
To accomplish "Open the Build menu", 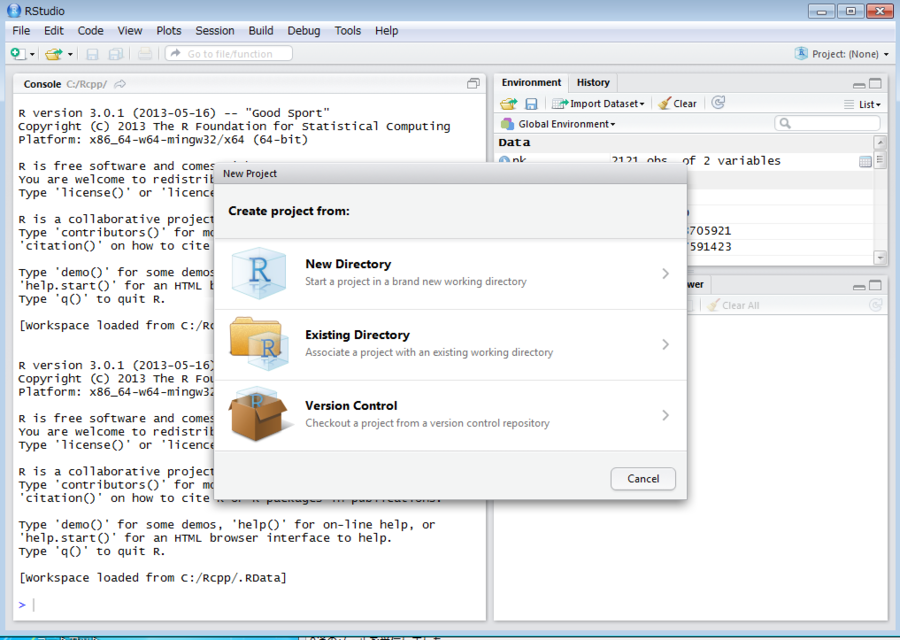I will pos(261,30).
